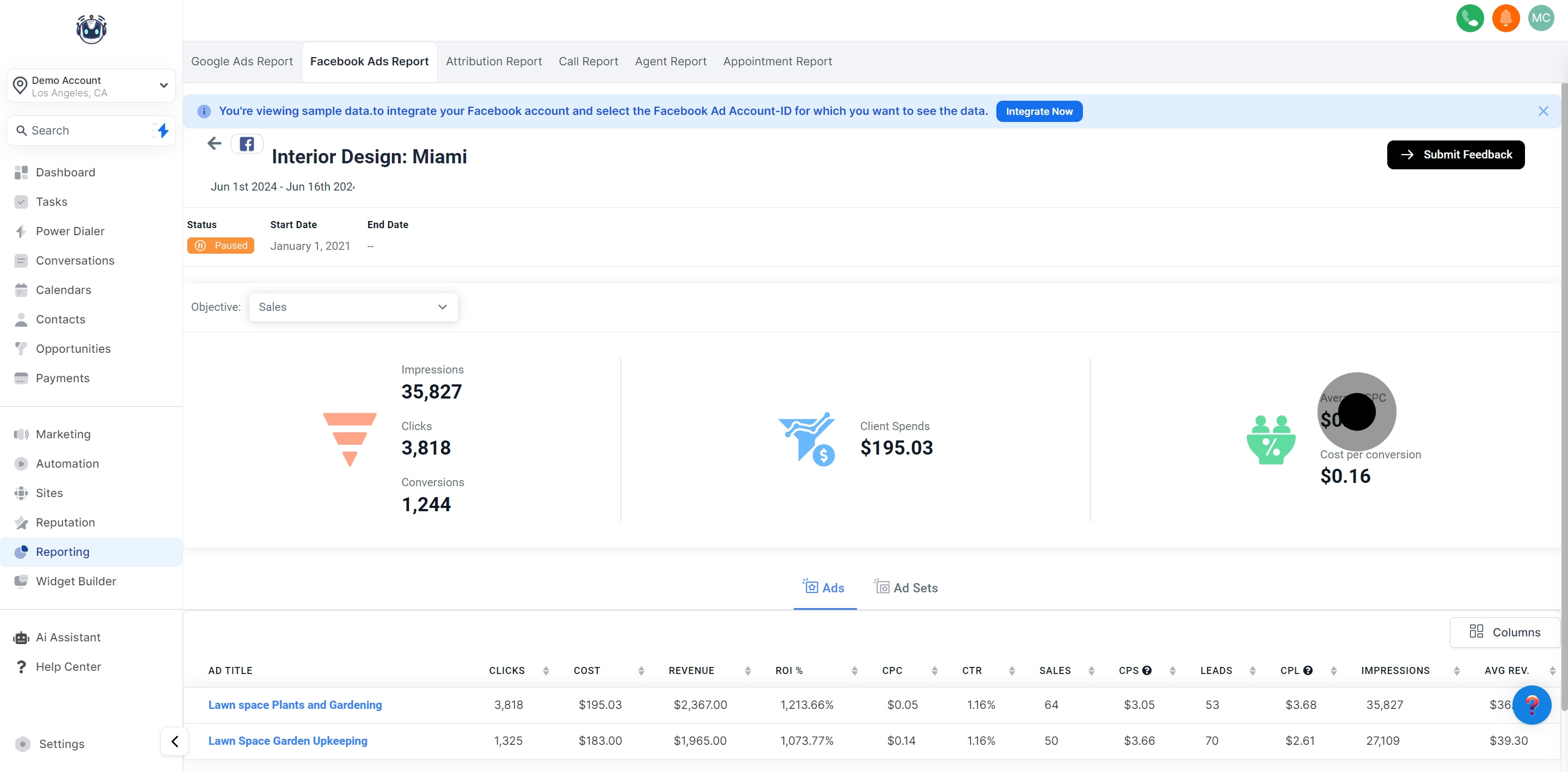Click the green phone call icon
This screenshot has height=772, width=1568.
tap(1469, 19)
